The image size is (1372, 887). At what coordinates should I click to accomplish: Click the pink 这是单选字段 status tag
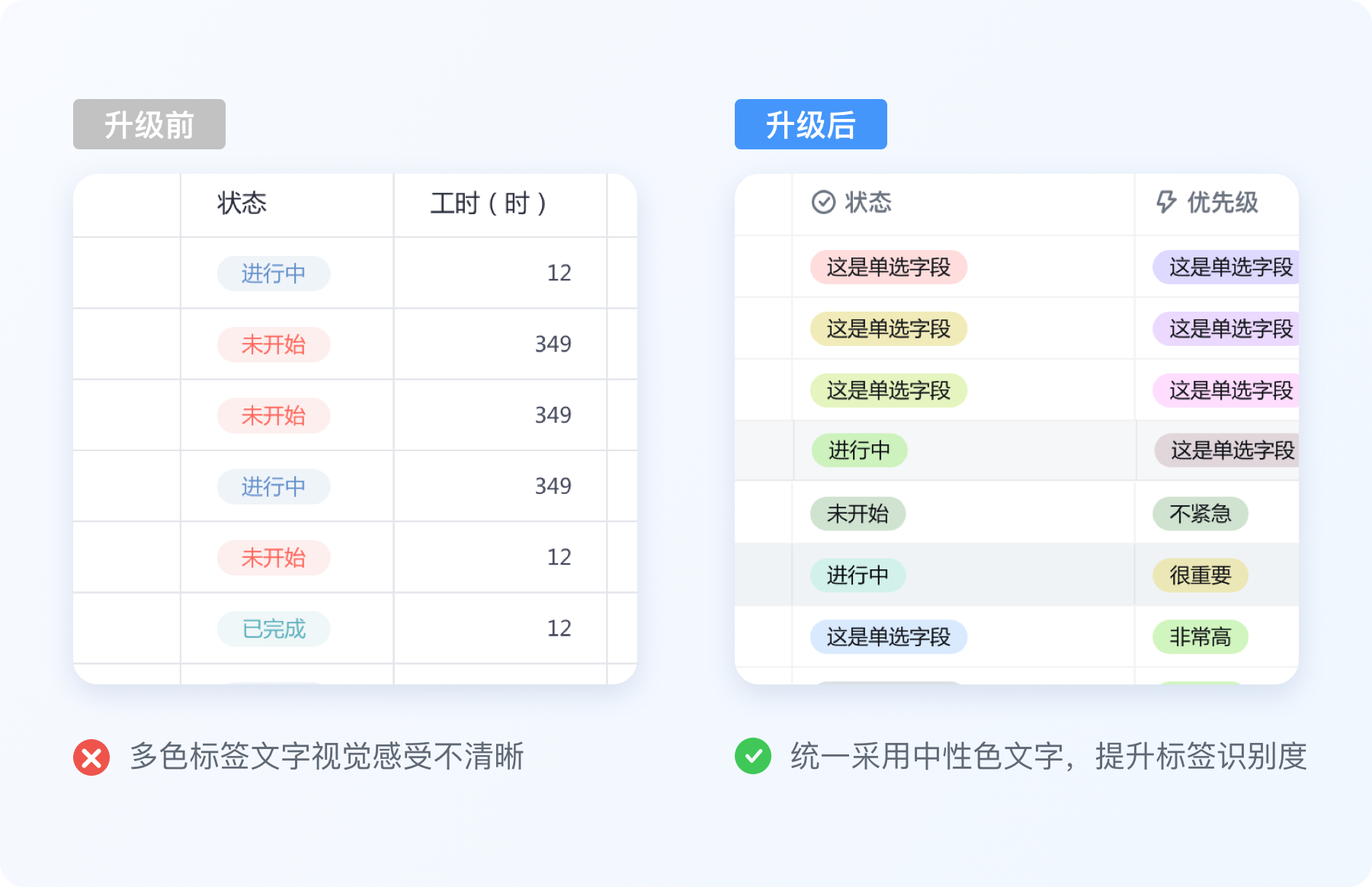[x=888, y=267]
